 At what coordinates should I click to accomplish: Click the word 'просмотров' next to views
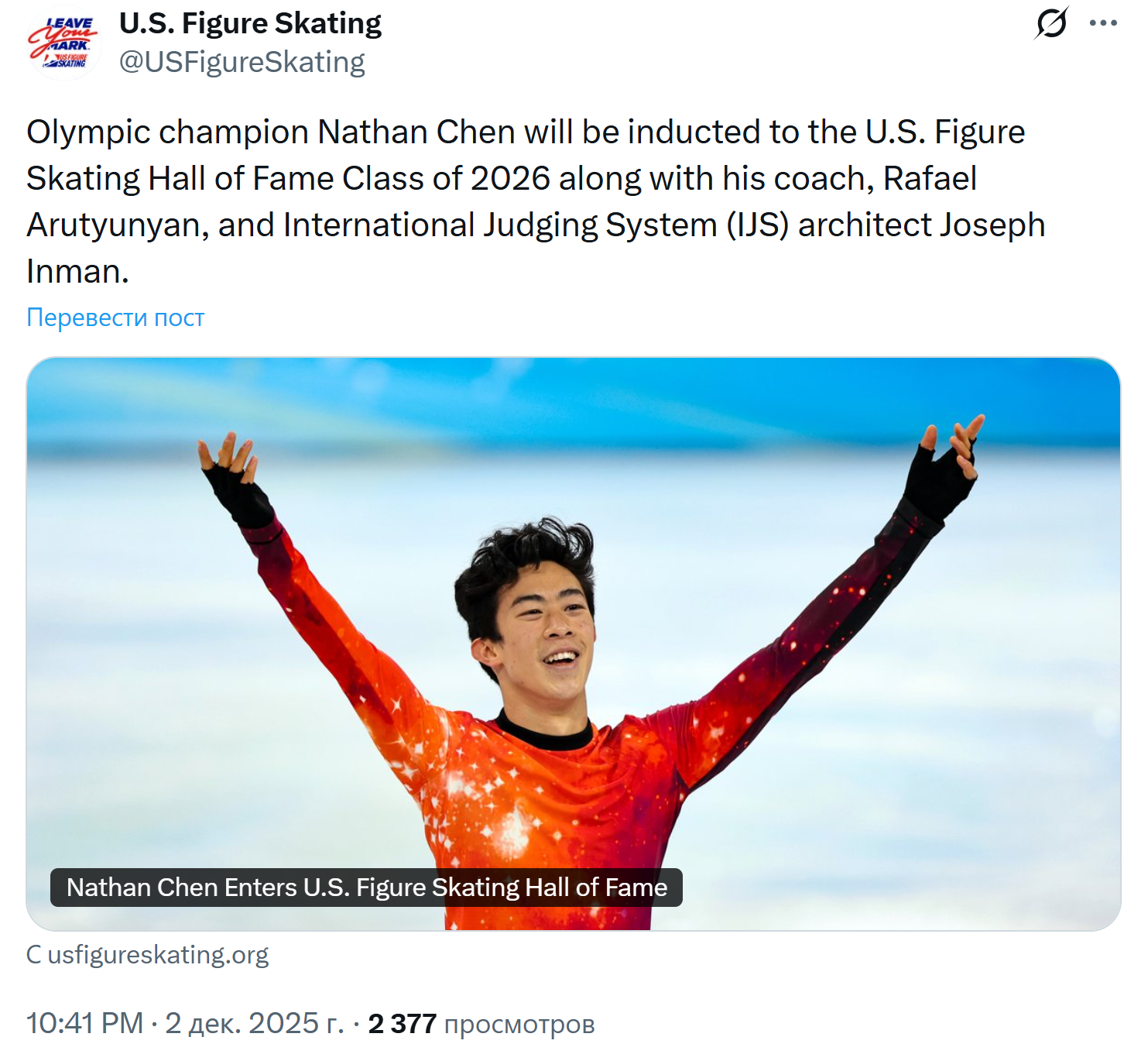519,1025
